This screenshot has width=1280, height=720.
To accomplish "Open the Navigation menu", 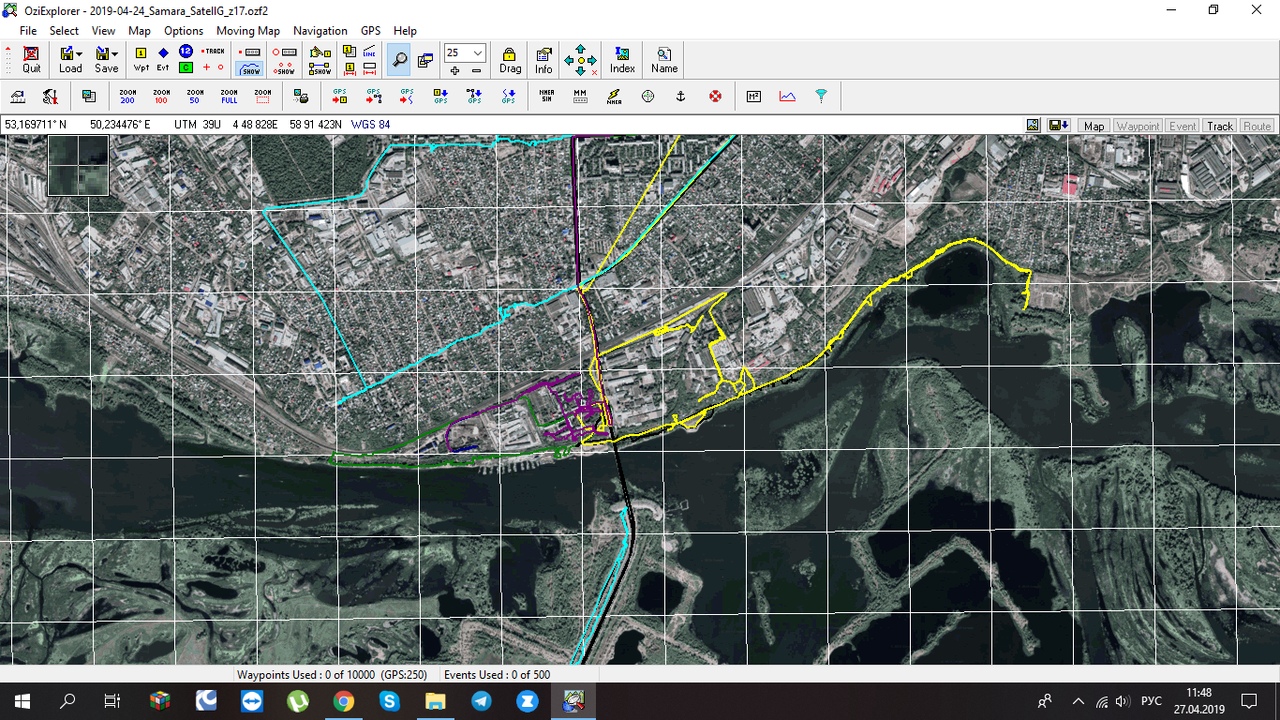I will coord(320,31).
